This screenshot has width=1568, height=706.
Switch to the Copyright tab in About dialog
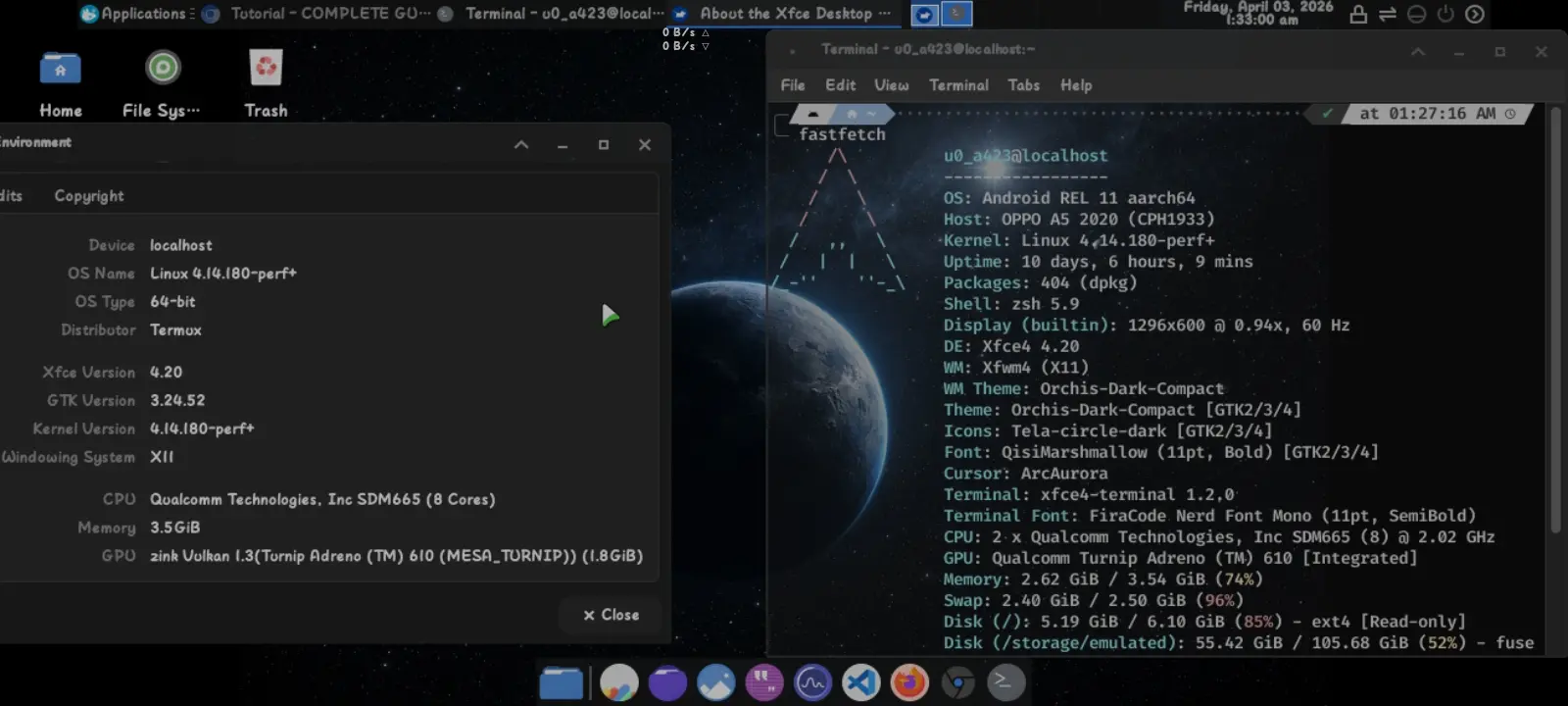pyautogui.click(x=89, y=196)
